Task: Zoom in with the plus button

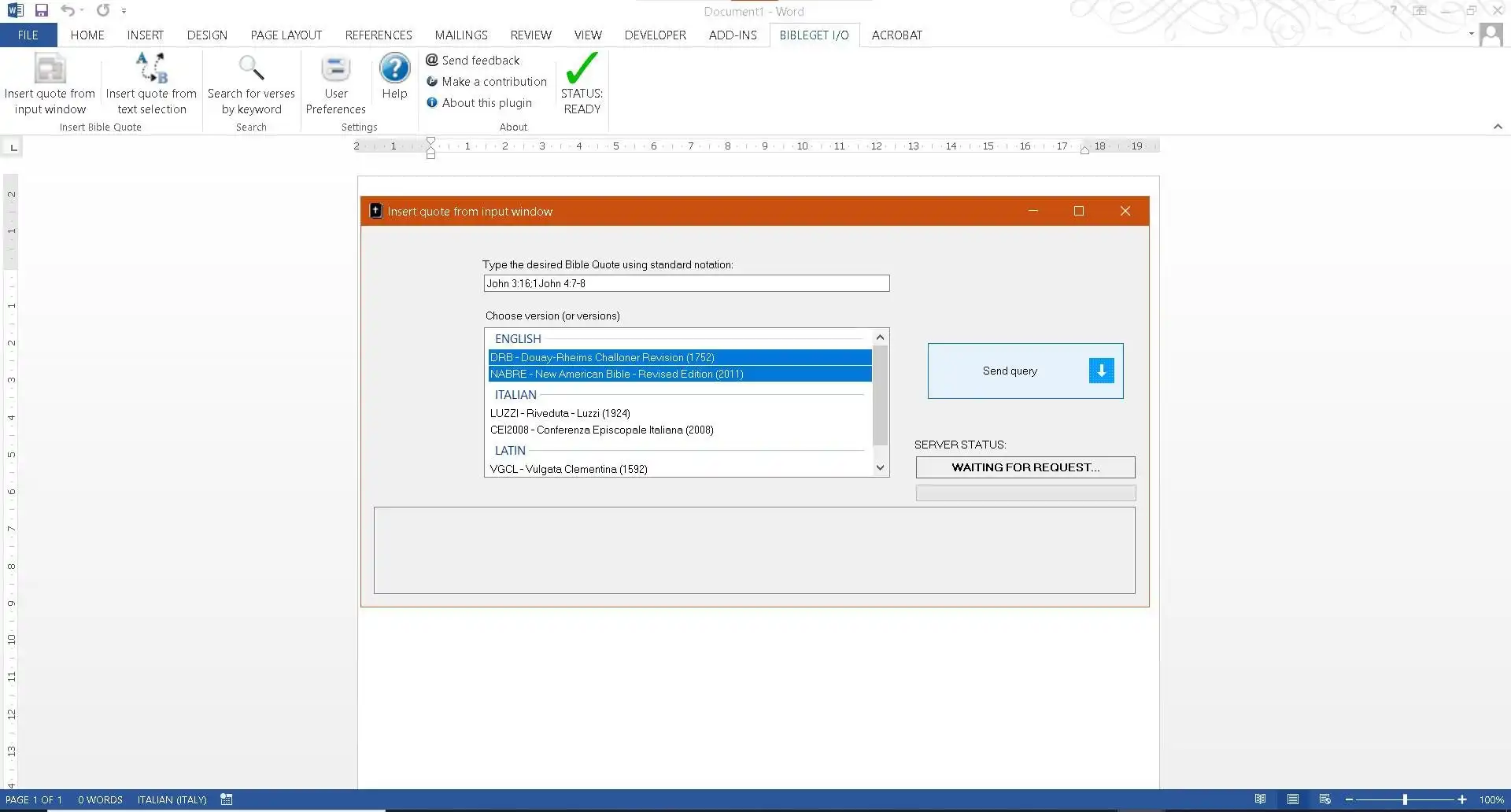Action: (1462, 799)
